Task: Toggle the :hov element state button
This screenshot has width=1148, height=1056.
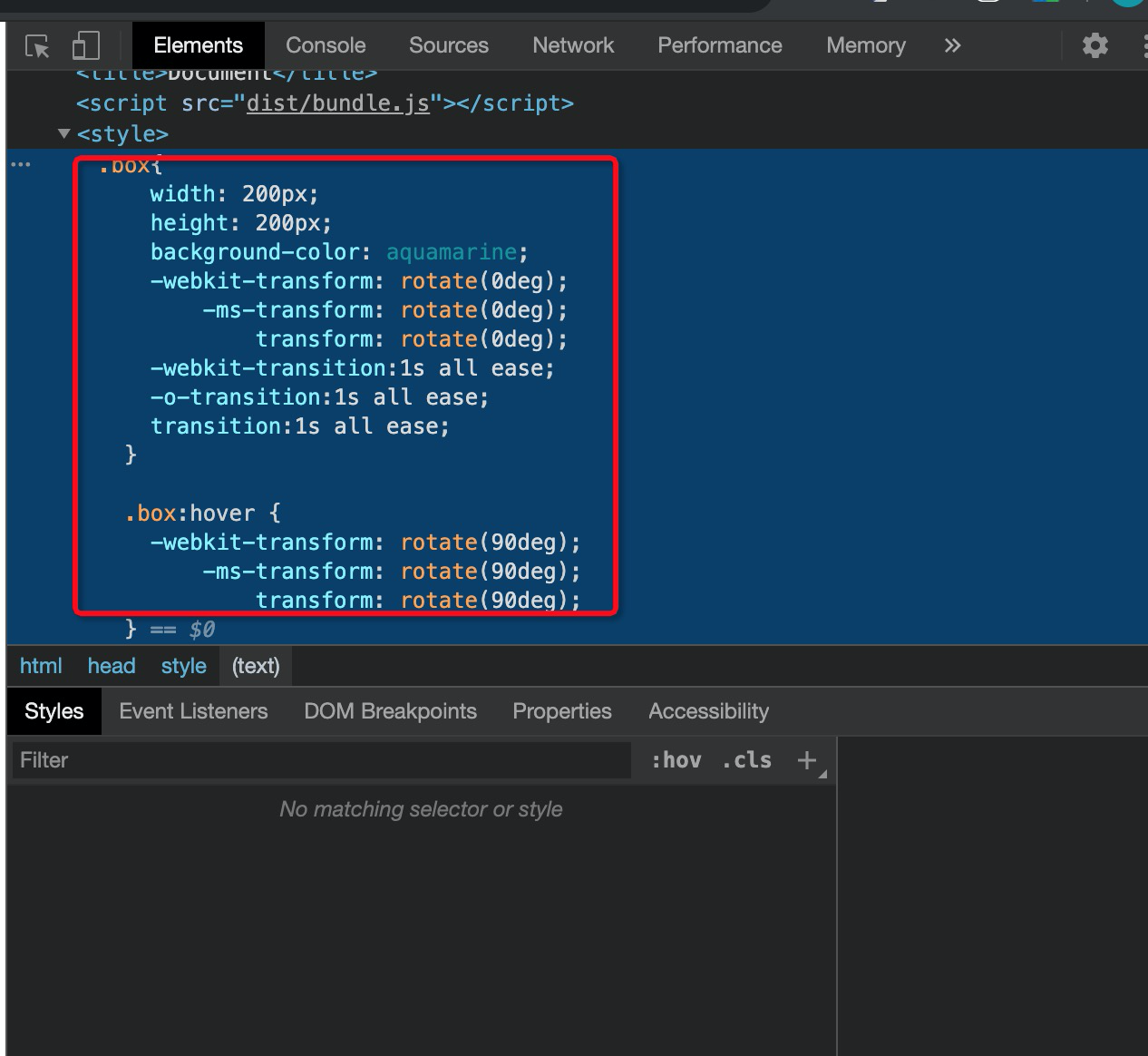Action: (x=676, y=760)
